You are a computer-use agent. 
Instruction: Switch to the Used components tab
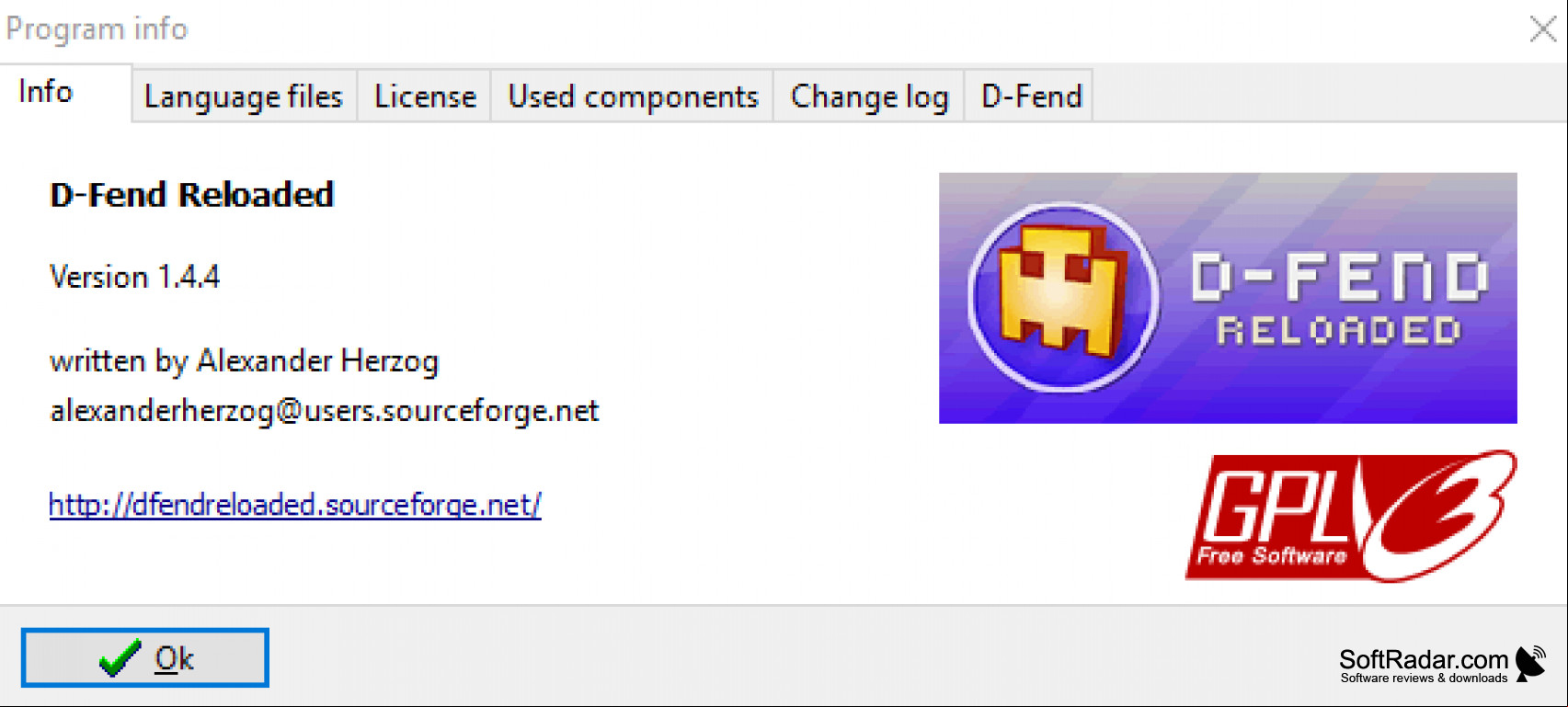pyautogui.click(x=633, y=97)
